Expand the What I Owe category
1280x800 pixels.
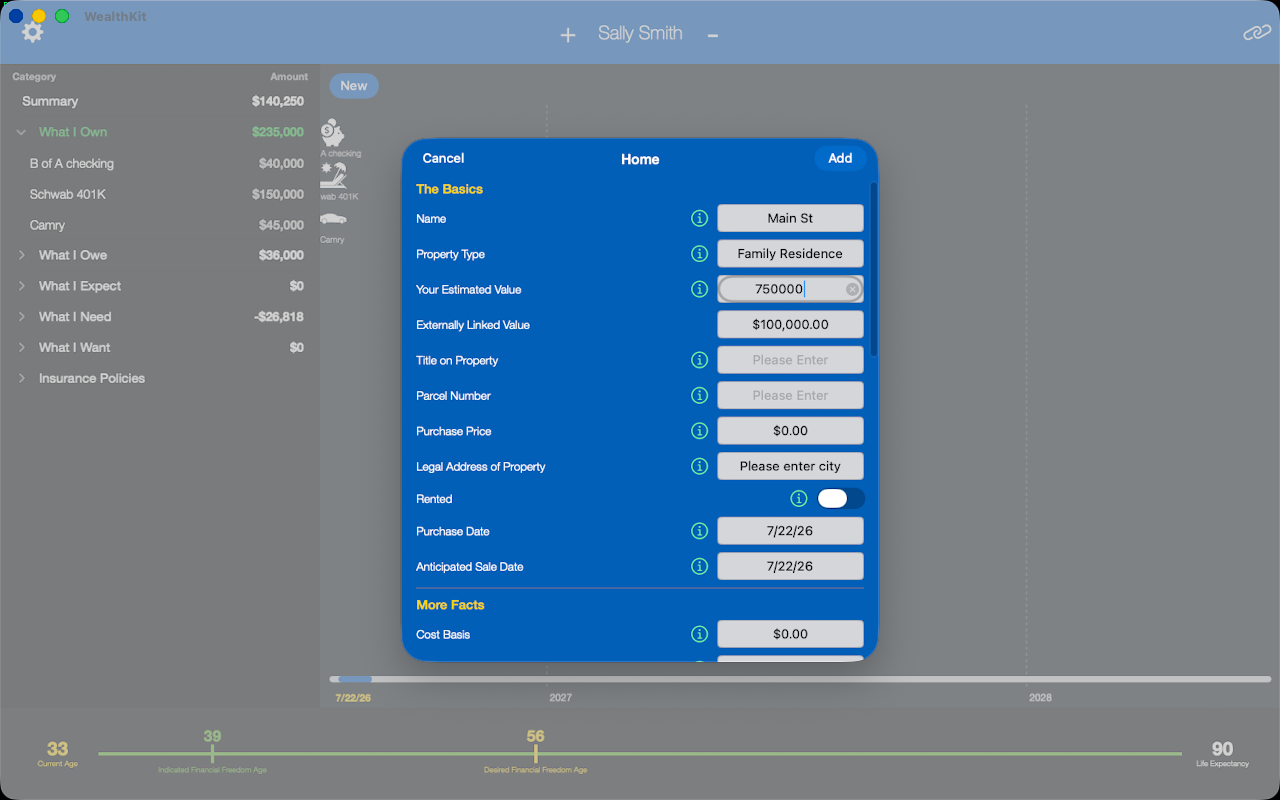coord(21,255)
